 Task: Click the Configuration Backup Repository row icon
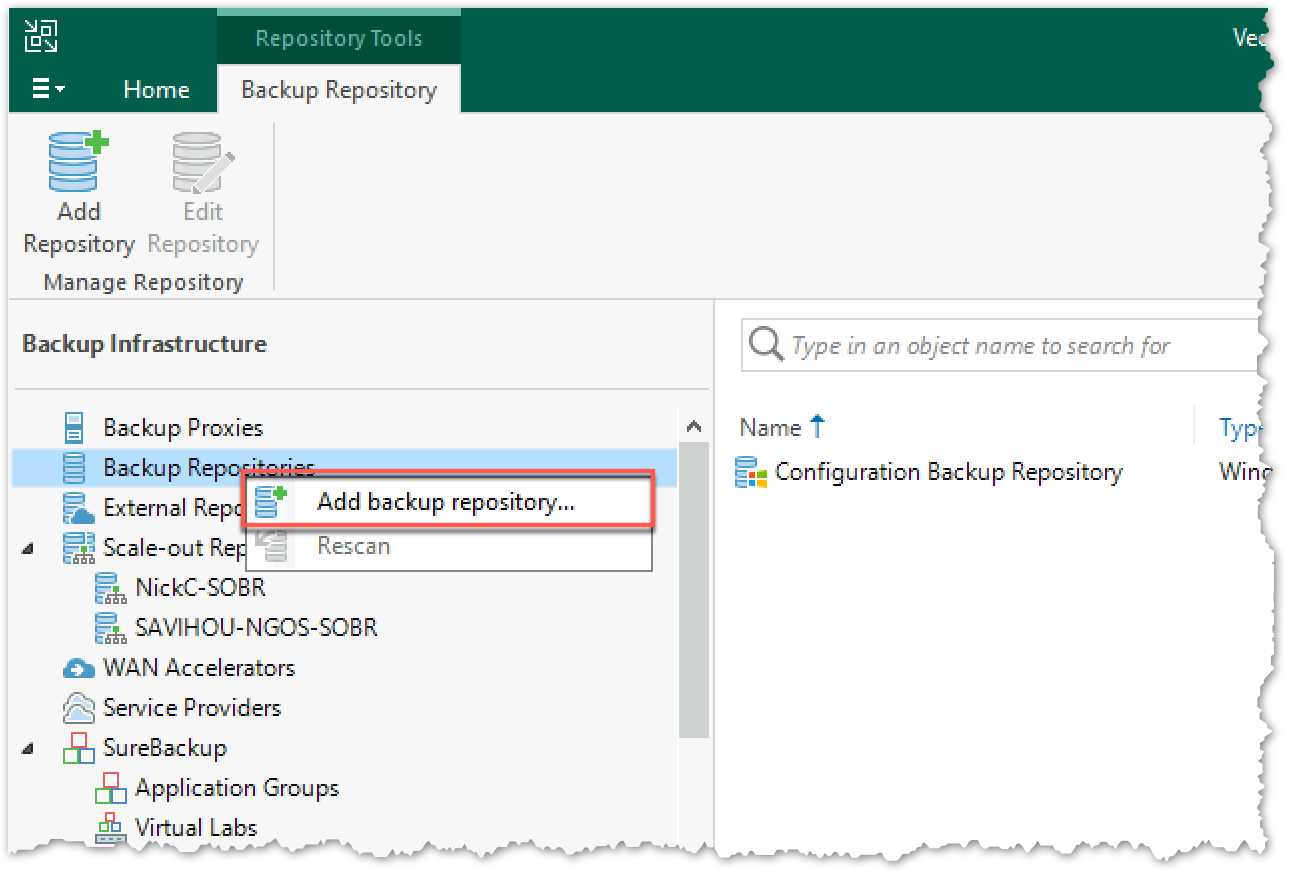tap(751, 472)
